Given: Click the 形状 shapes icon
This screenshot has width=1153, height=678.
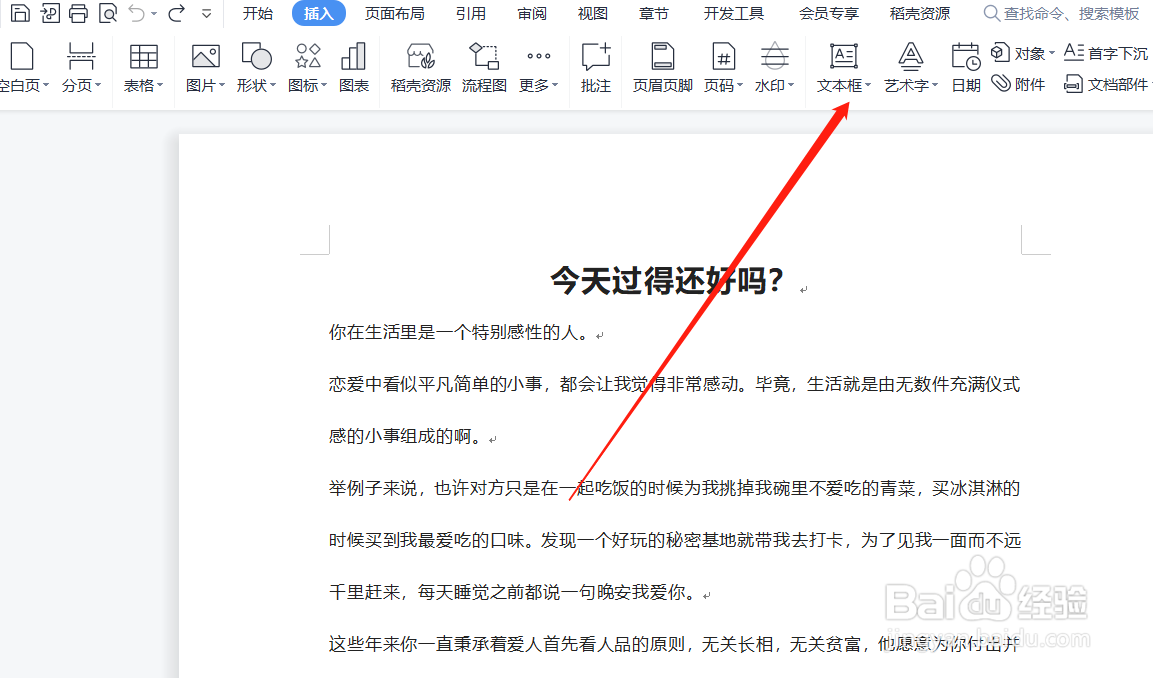Looking at the screenshot, I should (256, 57).
